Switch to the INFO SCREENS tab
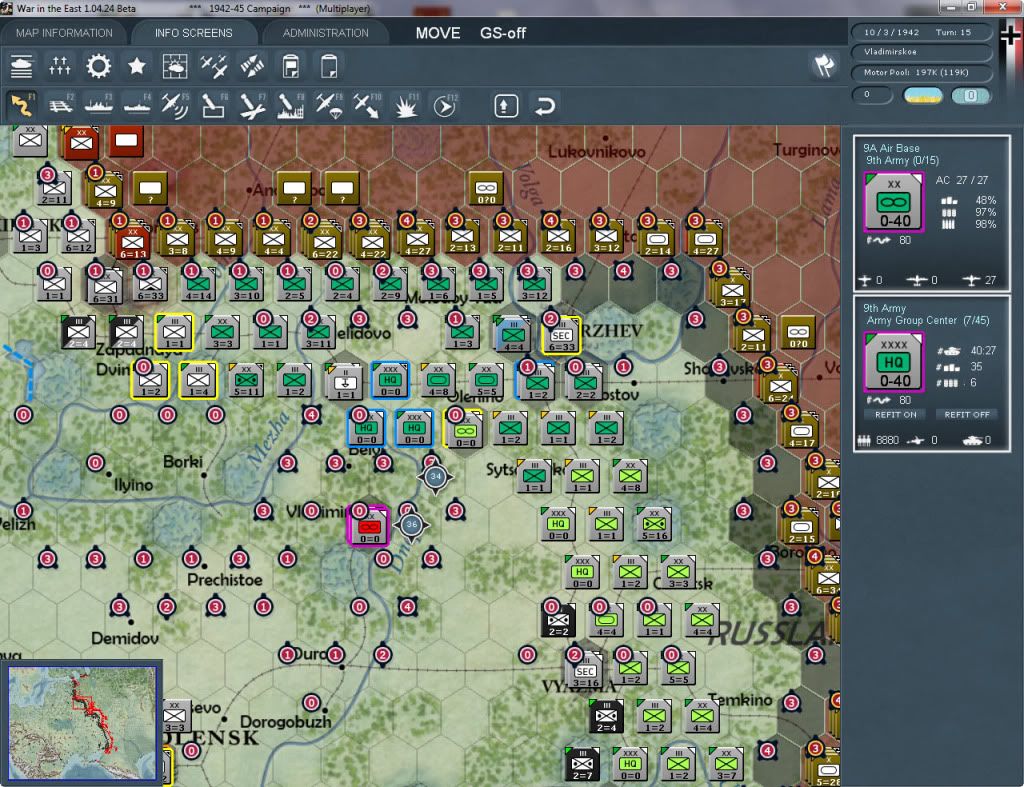 click(x=193, y=33)
